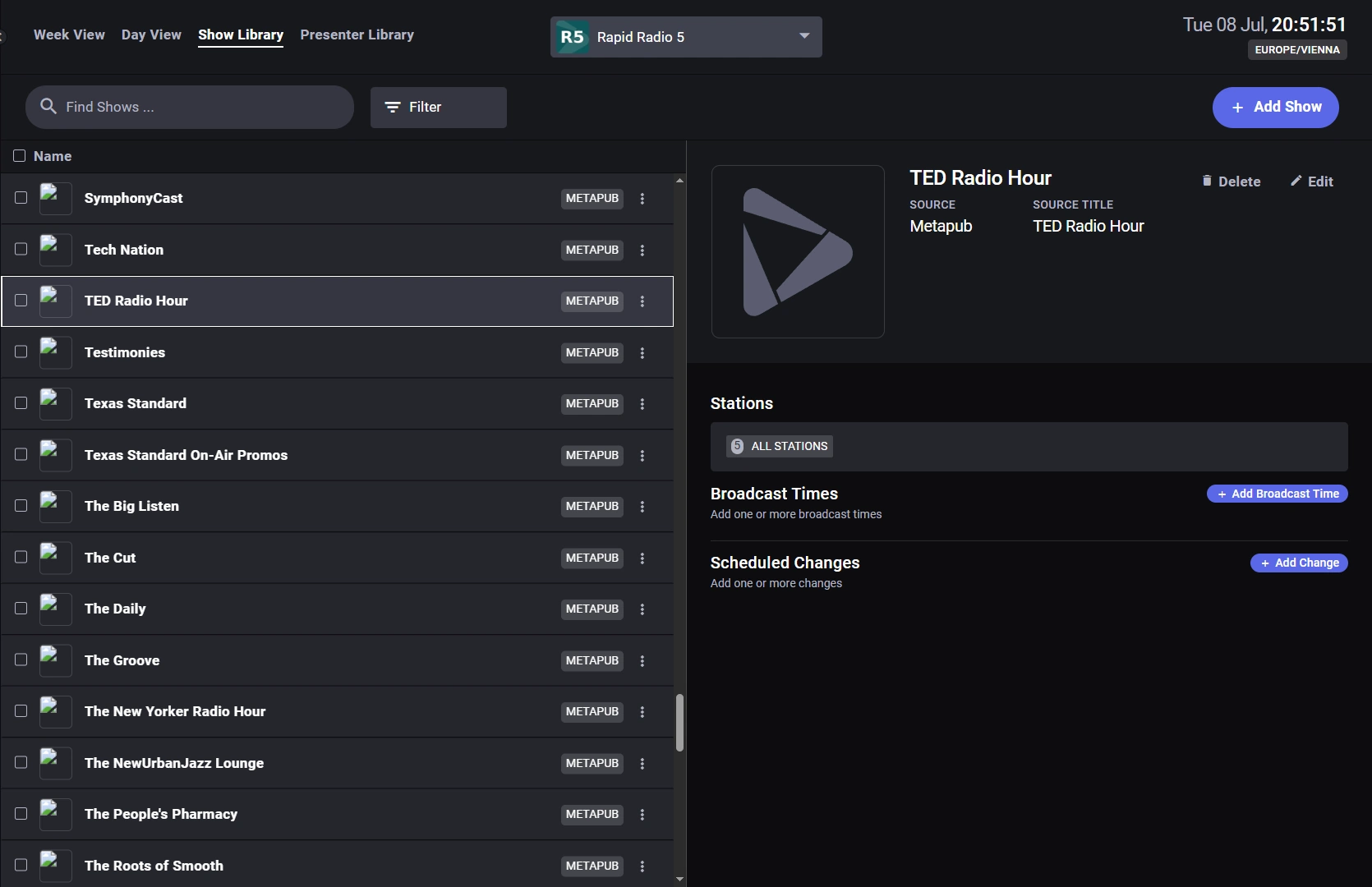Tick the SymphonyCast checkbox
Image resolution: width=1372 pixels, height=887 pixels.
pos(21,198)
